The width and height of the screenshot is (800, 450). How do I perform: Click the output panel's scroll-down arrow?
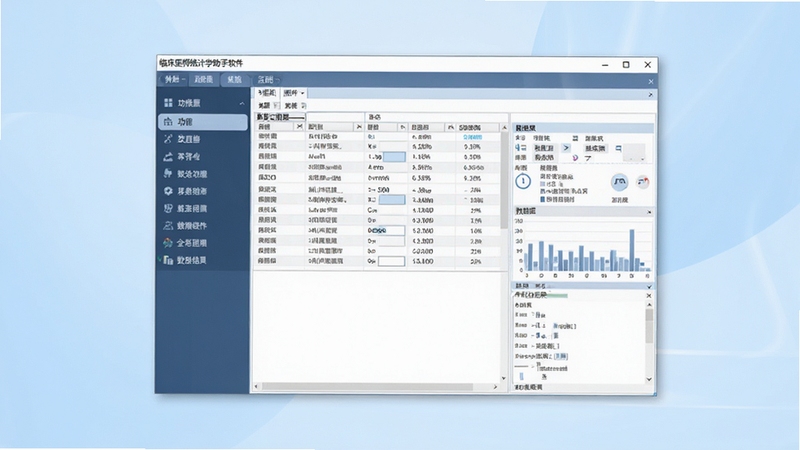click(649, 379)
